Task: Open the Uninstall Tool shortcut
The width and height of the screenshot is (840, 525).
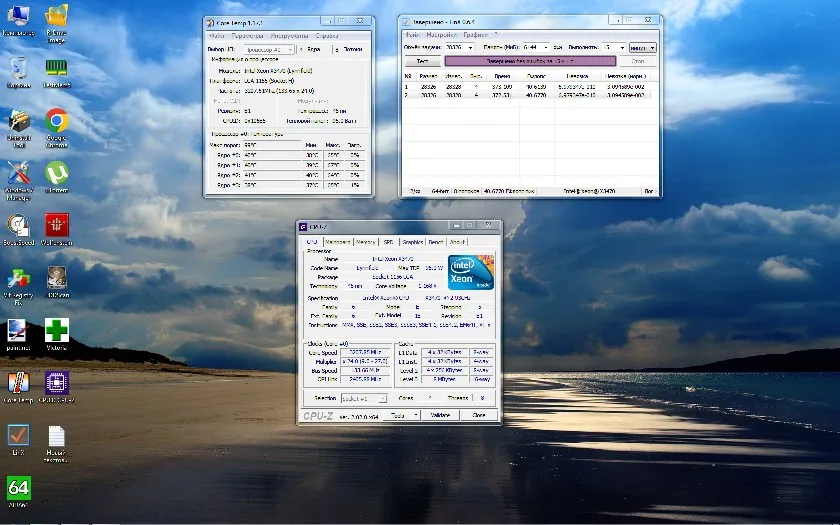Action: tap(18, 129)
